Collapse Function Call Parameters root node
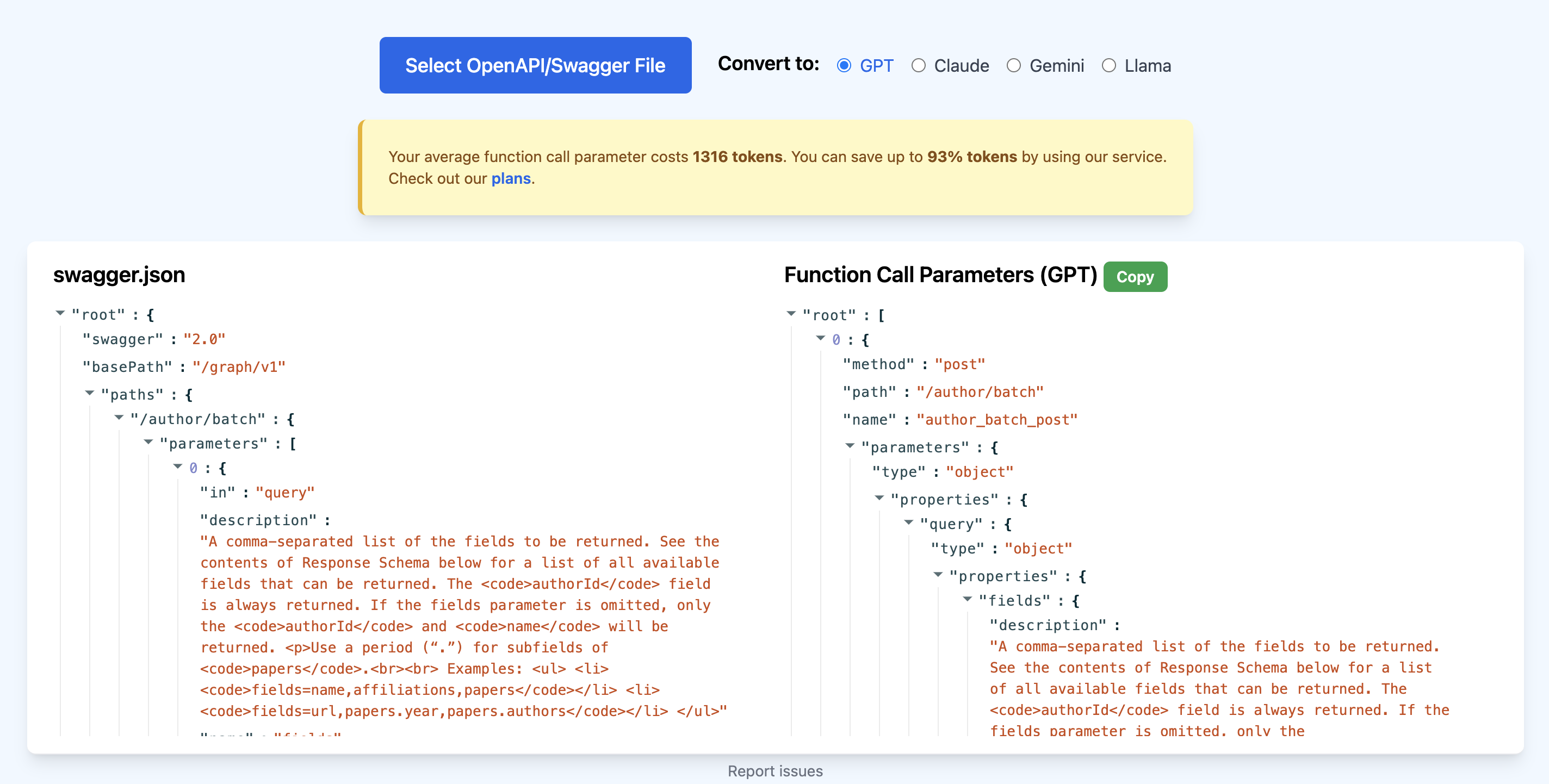The width and height of the screenshot is (1549, 784). 791,314
